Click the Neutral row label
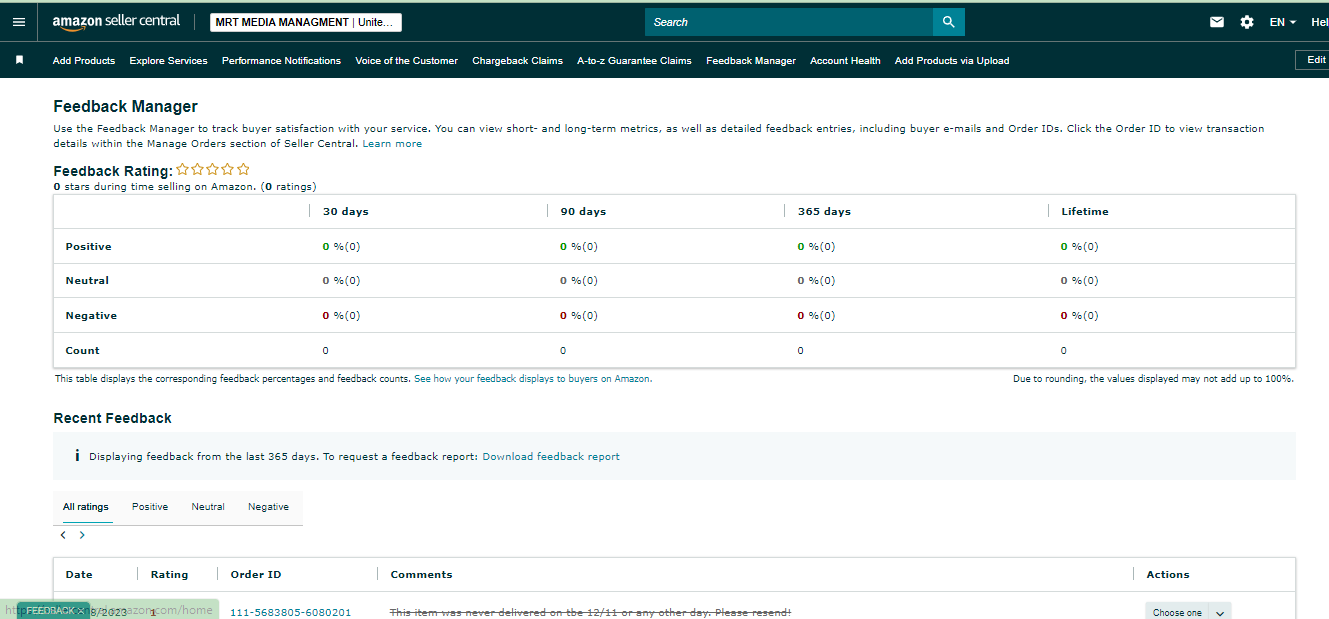Image resolution: width=1329 pixels, height=619 pixels. [x=87, y=281]
